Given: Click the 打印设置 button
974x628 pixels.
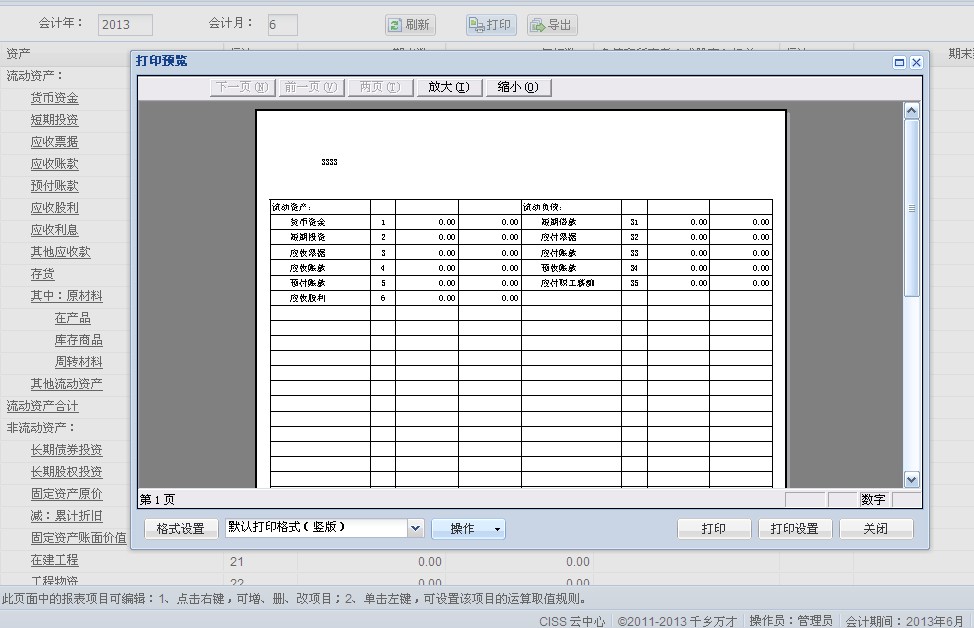Looking at the screenshot, I should pos(794,529).
